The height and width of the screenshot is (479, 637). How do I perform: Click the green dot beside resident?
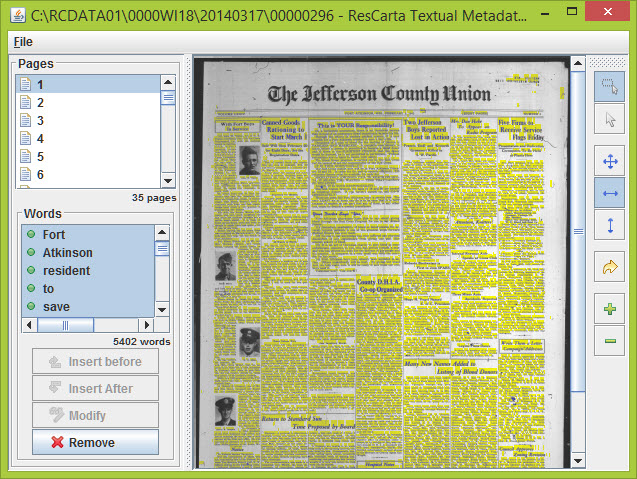point(31,270)
